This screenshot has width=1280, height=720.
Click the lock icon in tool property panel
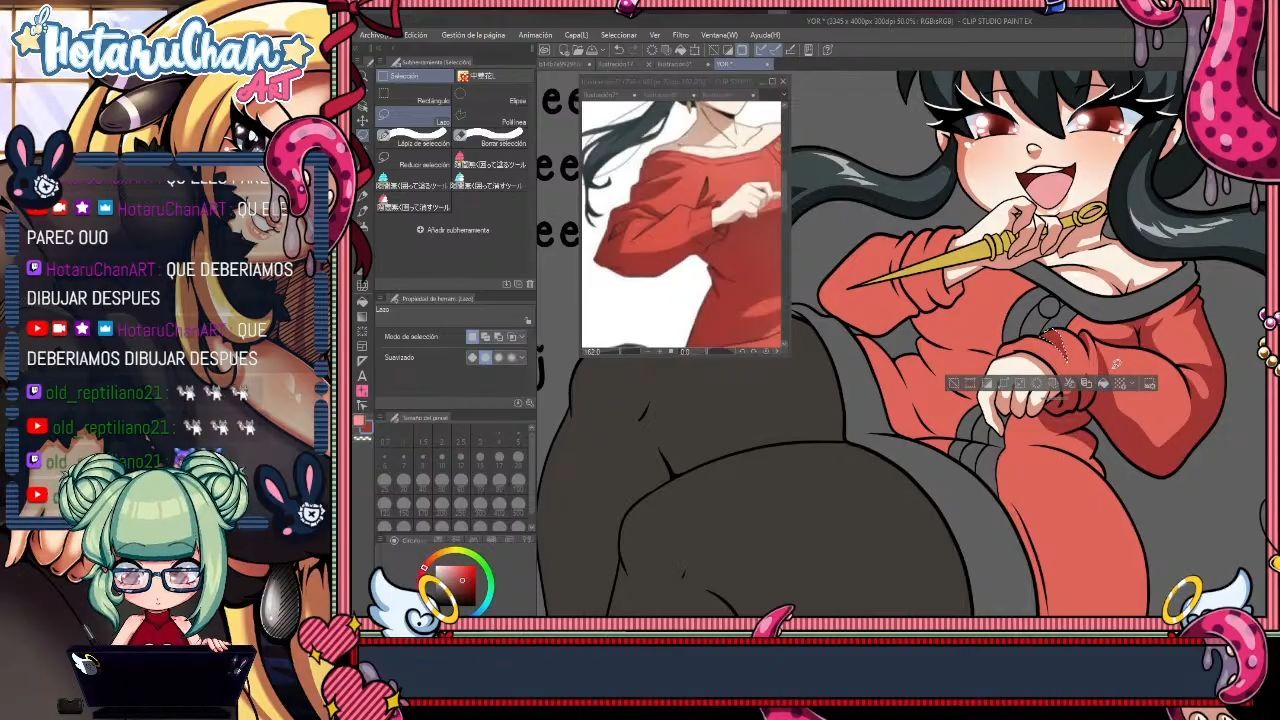pyautogui.click(x=528, y=321)
